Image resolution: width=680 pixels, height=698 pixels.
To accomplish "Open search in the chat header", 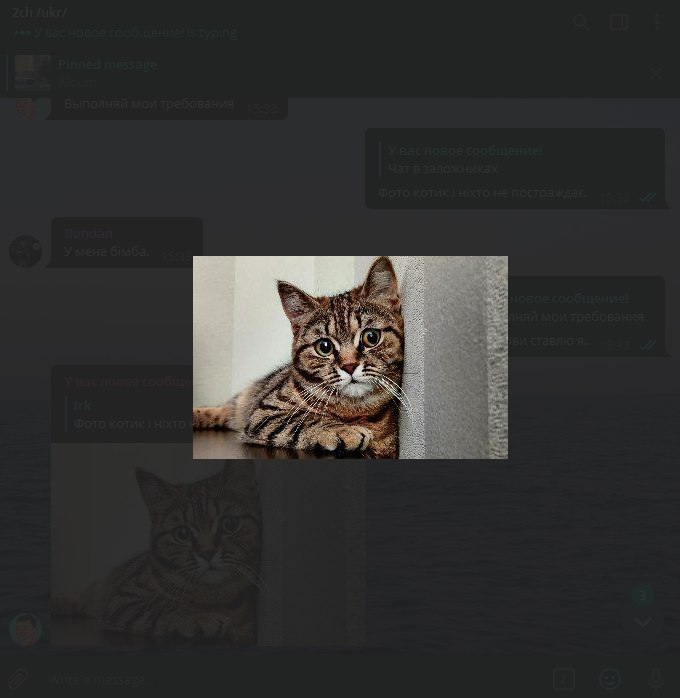I will 581,21.
